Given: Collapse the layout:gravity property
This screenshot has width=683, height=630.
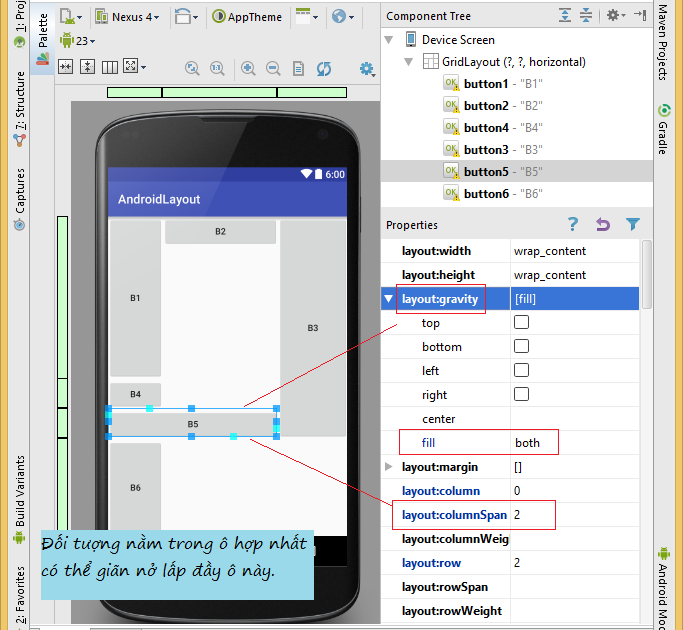Looking at the screenshot, I should click(x=389, y=299).
